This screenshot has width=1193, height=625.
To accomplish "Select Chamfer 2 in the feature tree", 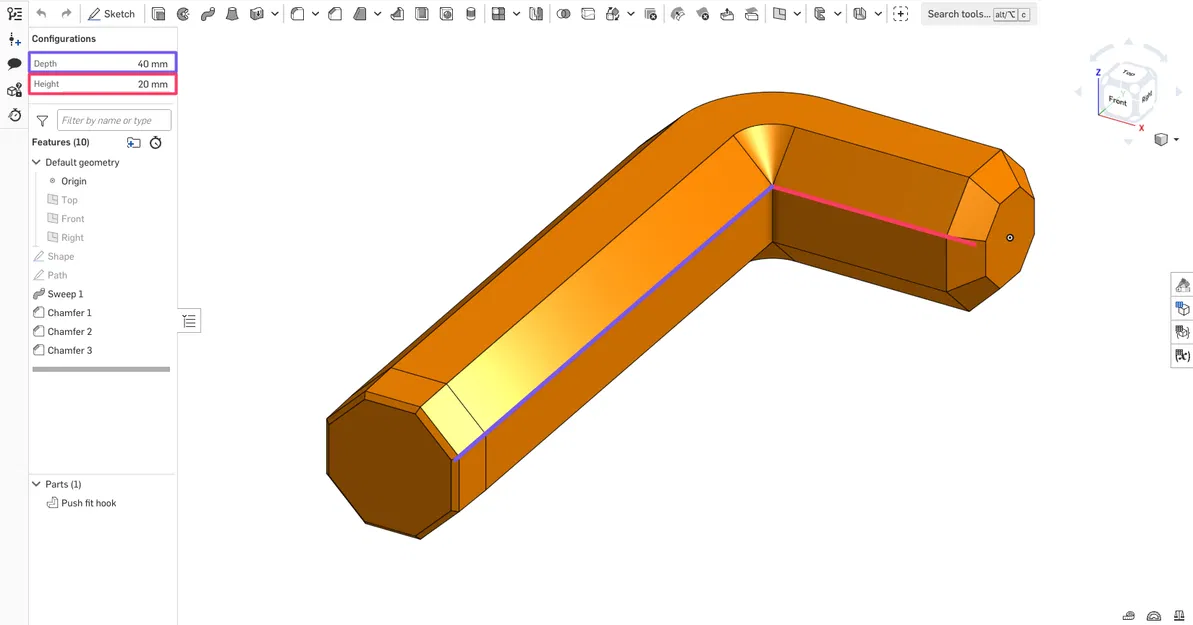I will coord(69,331).
